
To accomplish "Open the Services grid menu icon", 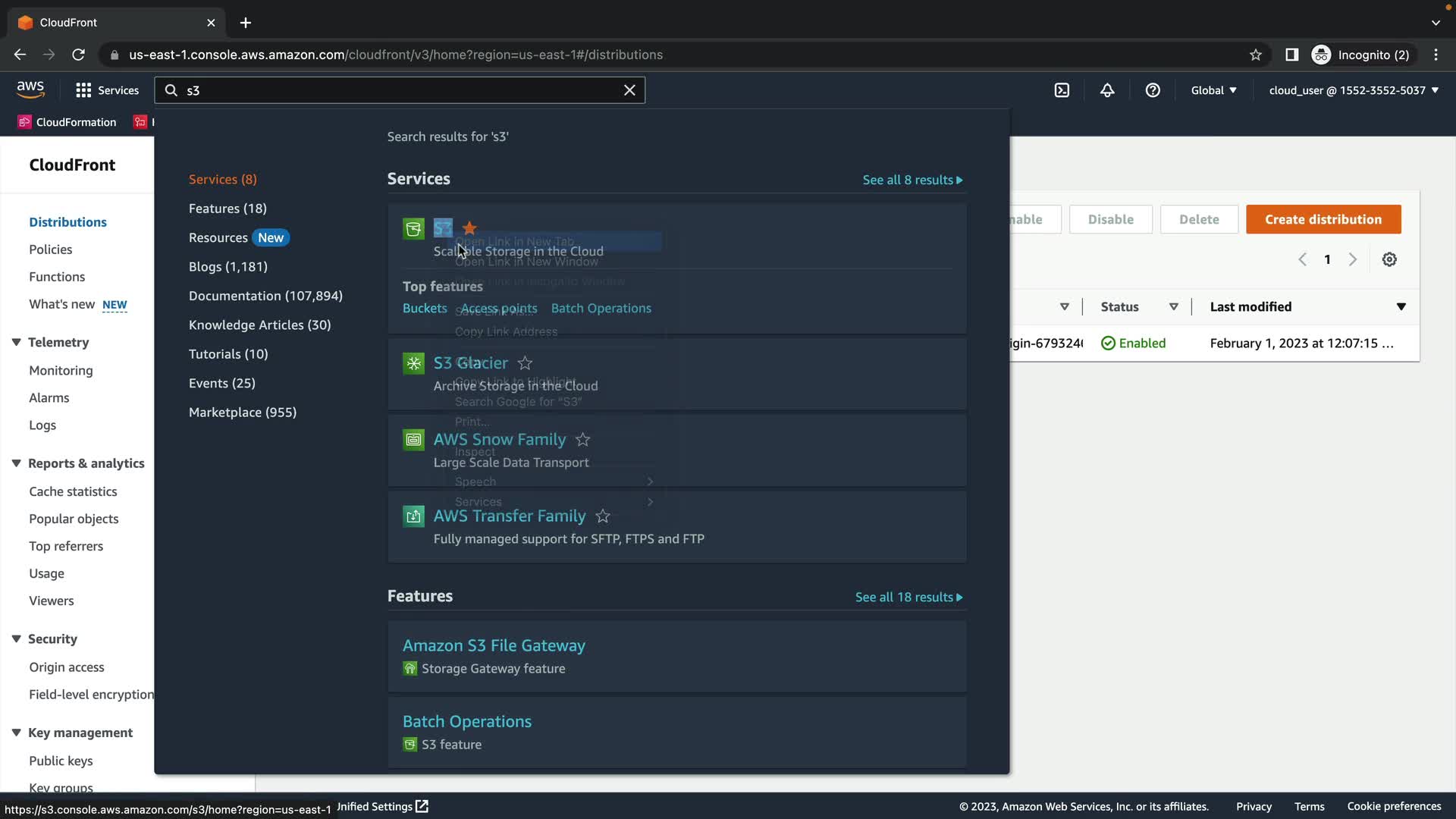I will tap(83, 90).
